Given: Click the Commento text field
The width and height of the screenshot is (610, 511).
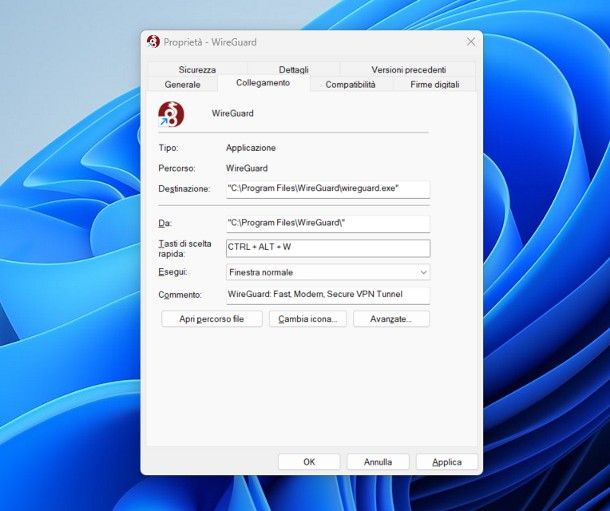Looking at the screenshot, I should click(328, 295).
